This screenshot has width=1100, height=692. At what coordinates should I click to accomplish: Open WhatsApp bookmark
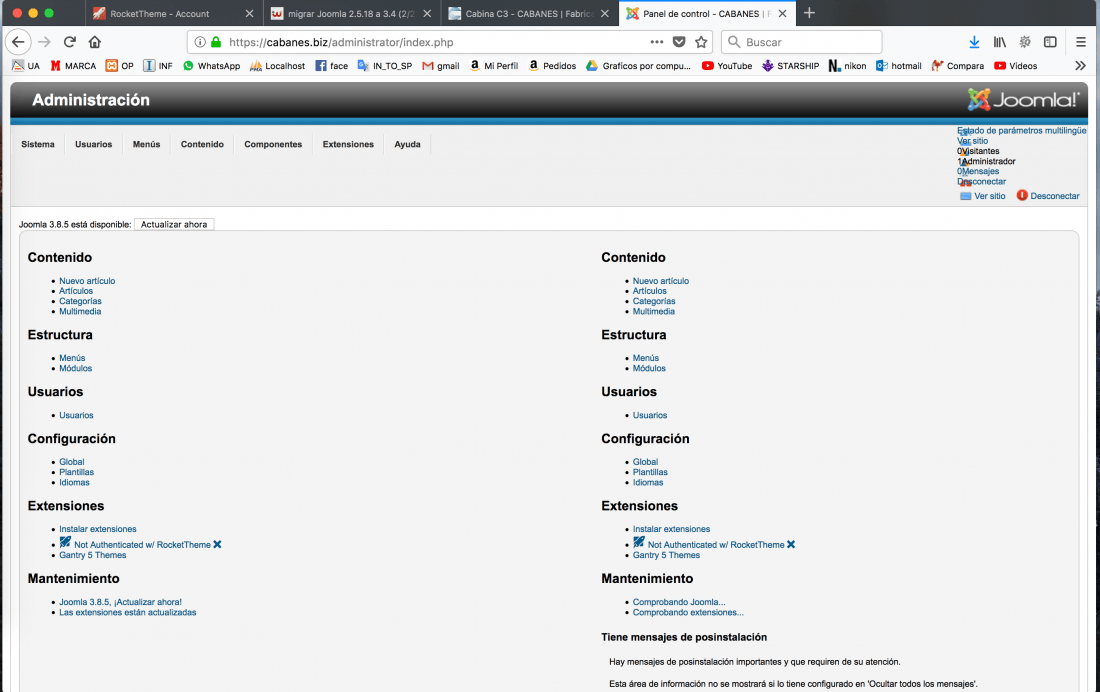211,66
